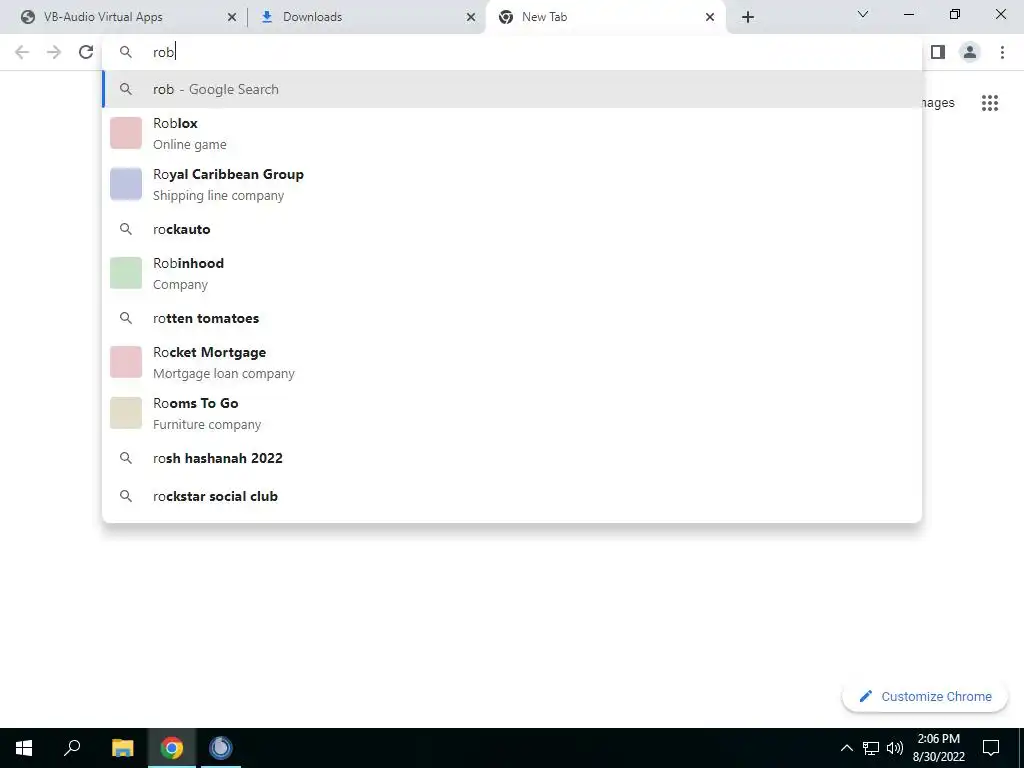Click Royal Caribbean Group thumbnail image

point(126,184)
